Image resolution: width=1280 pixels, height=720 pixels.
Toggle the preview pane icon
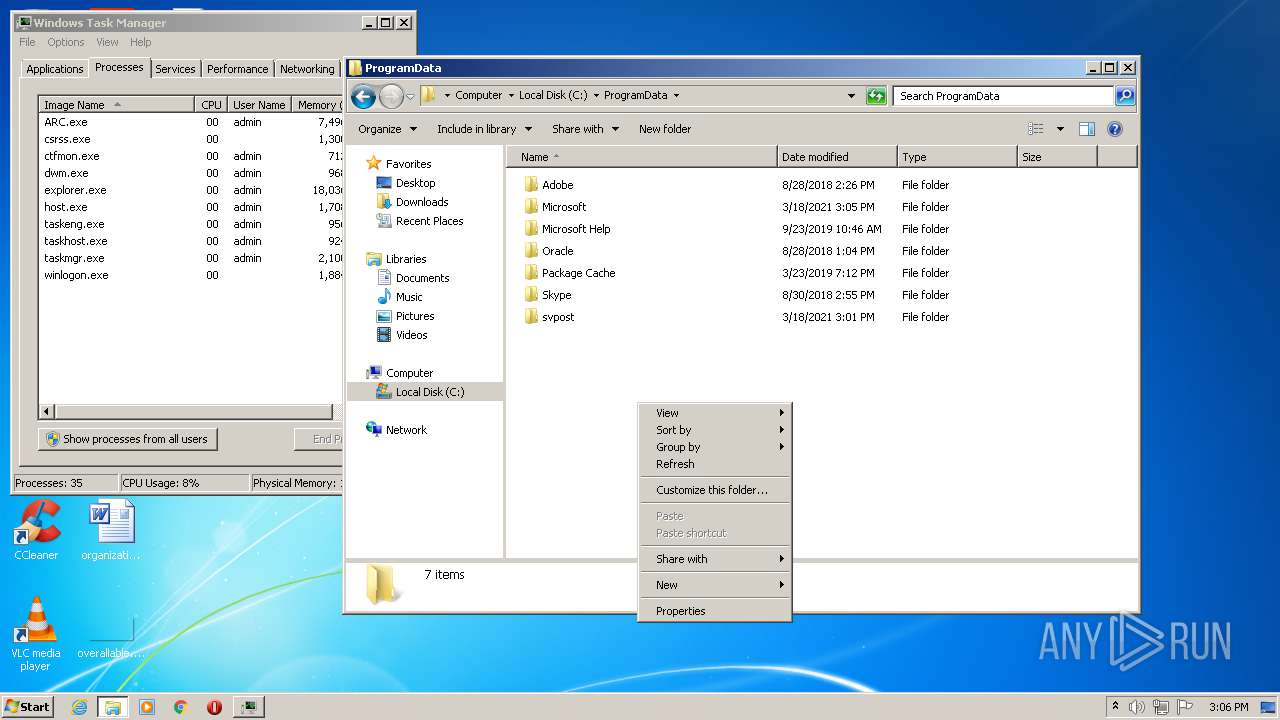pos(1087,129)
